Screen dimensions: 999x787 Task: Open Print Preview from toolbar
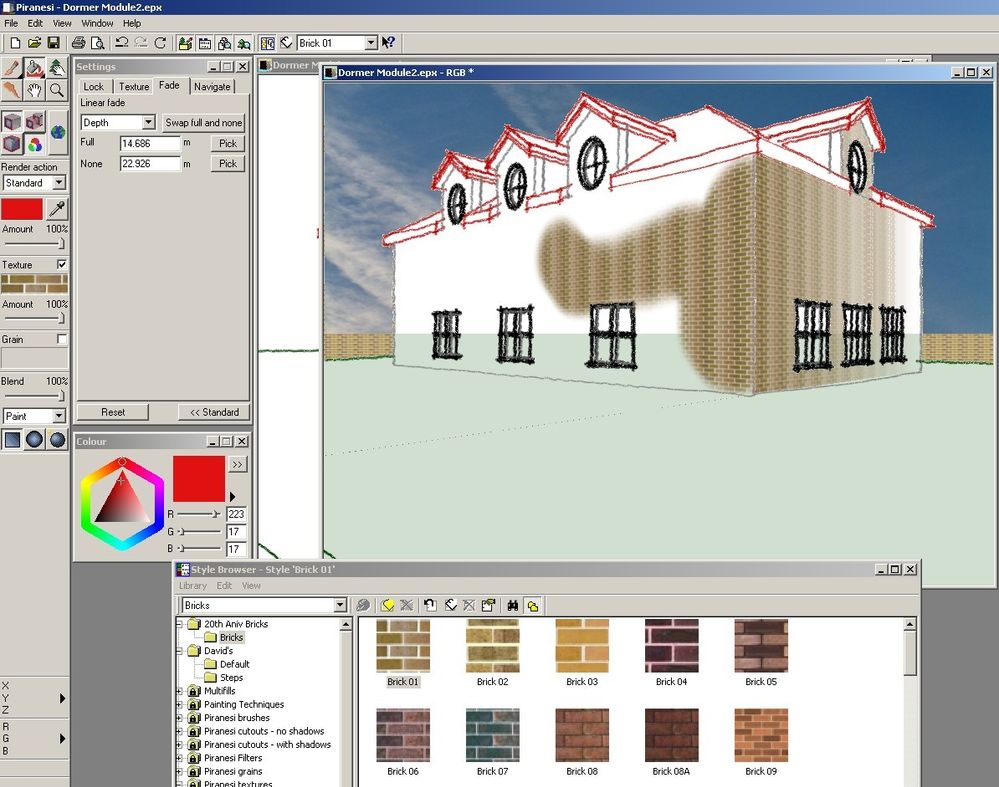[x=97, y=43]
